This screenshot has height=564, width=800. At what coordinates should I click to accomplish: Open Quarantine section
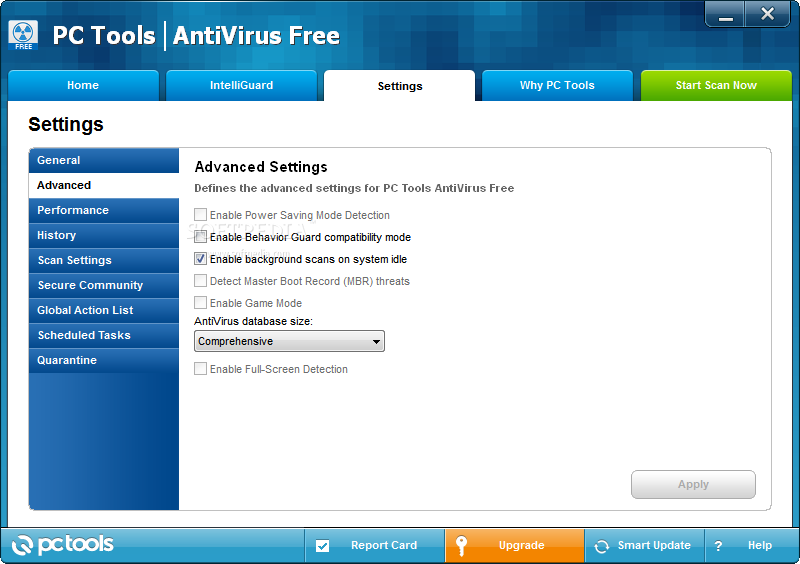[104, 360]
